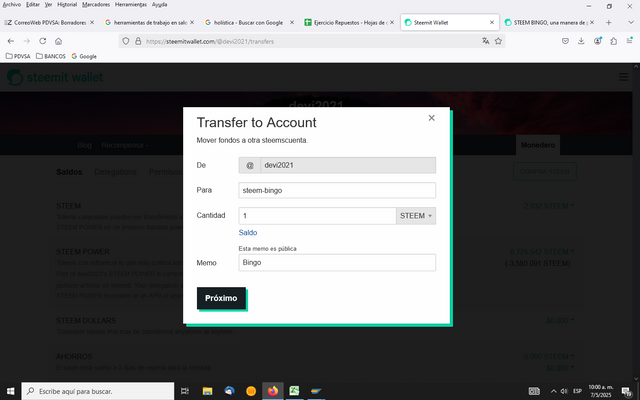
Task: Open the Windows Start menu
Action: (x=10, y=391)
